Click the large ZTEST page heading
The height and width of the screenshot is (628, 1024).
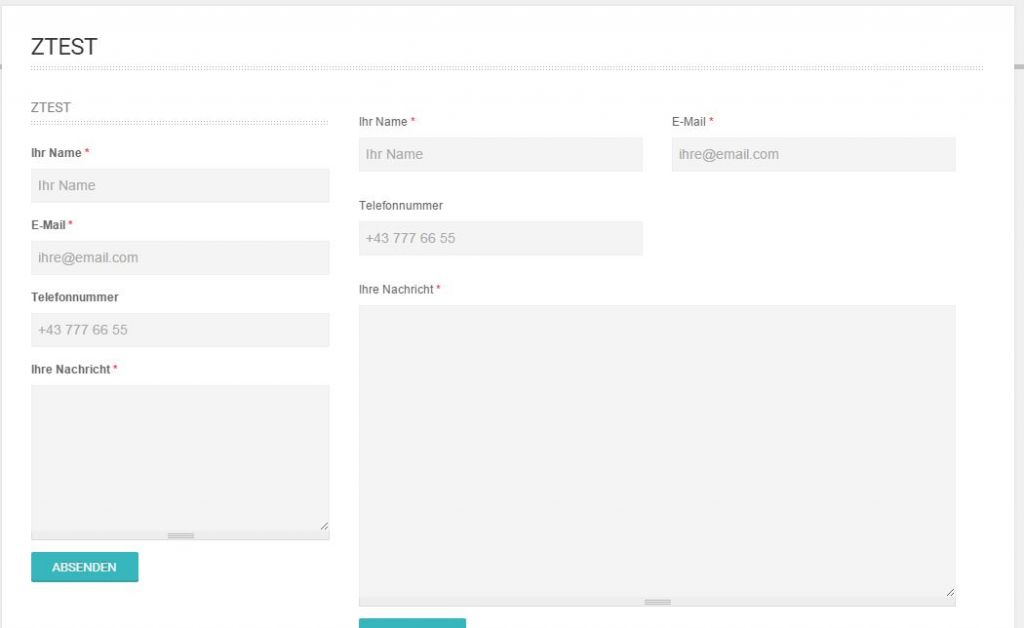[64, 46]
